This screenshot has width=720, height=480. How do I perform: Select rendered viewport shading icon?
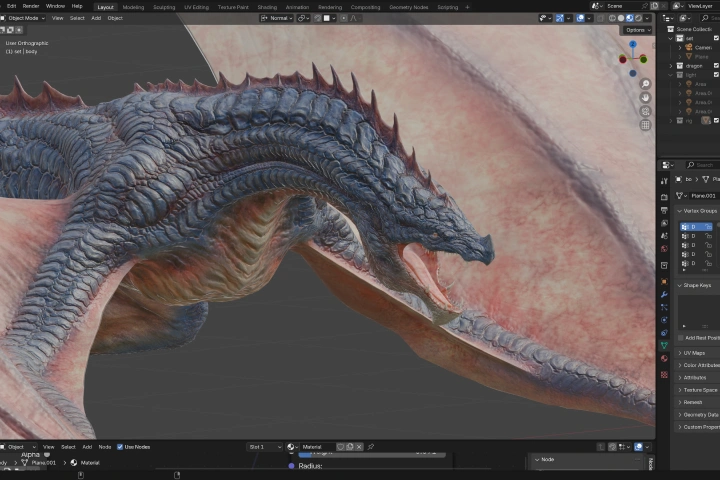pyautogui.click(x=638, y=18)
